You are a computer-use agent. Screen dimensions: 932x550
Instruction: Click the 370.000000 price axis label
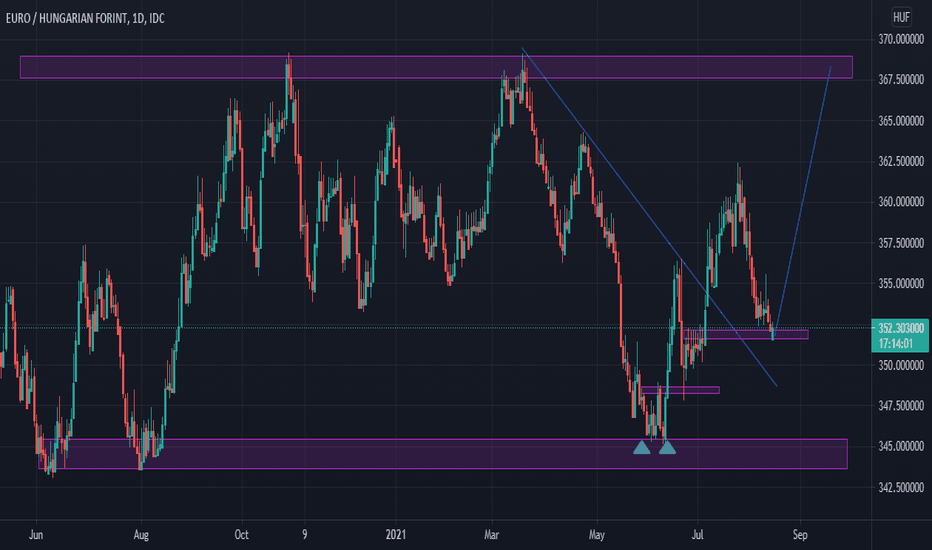pos(901,39)
